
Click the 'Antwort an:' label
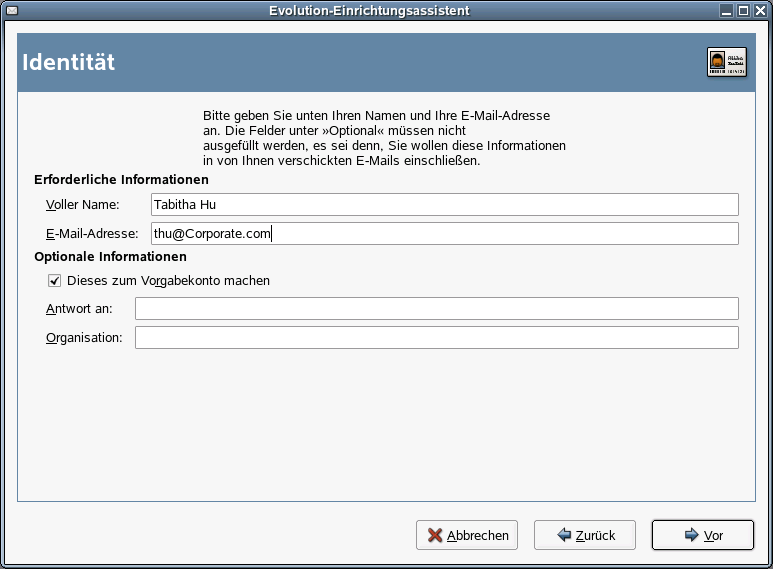pyautogui.click(x=79, y=309)
